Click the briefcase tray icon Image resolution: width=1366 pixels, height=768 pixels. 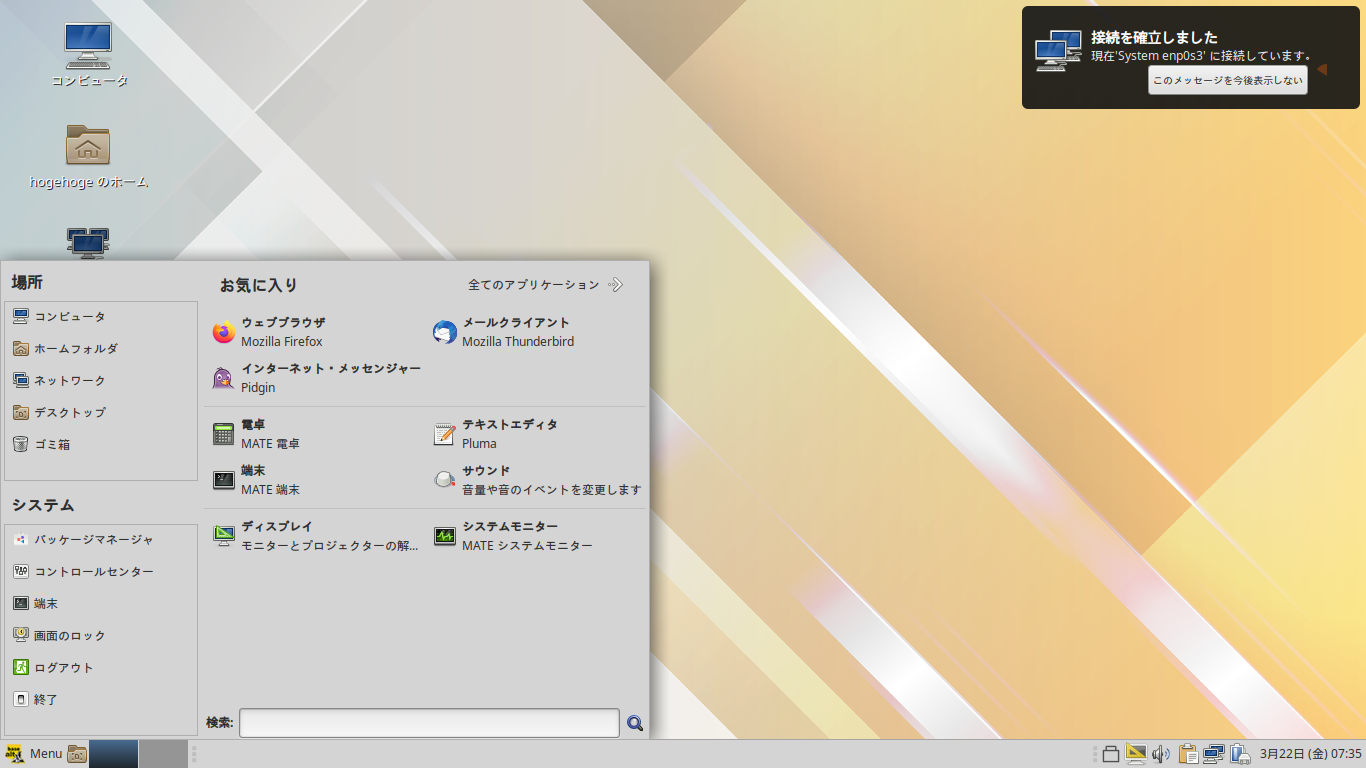pos(1111,754)
